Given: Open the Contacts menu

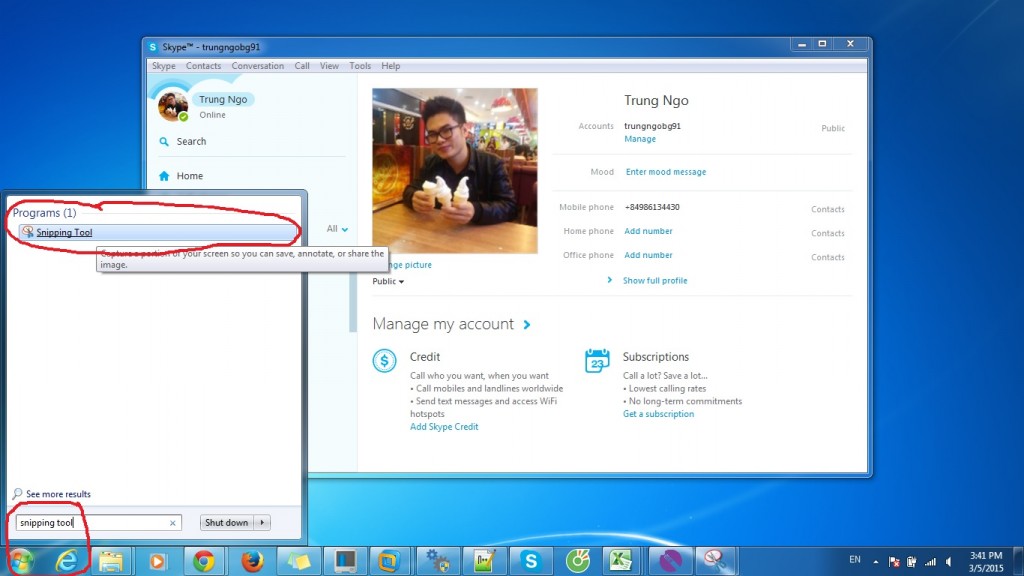Looking at the screenshot, I should click(203, 66).
